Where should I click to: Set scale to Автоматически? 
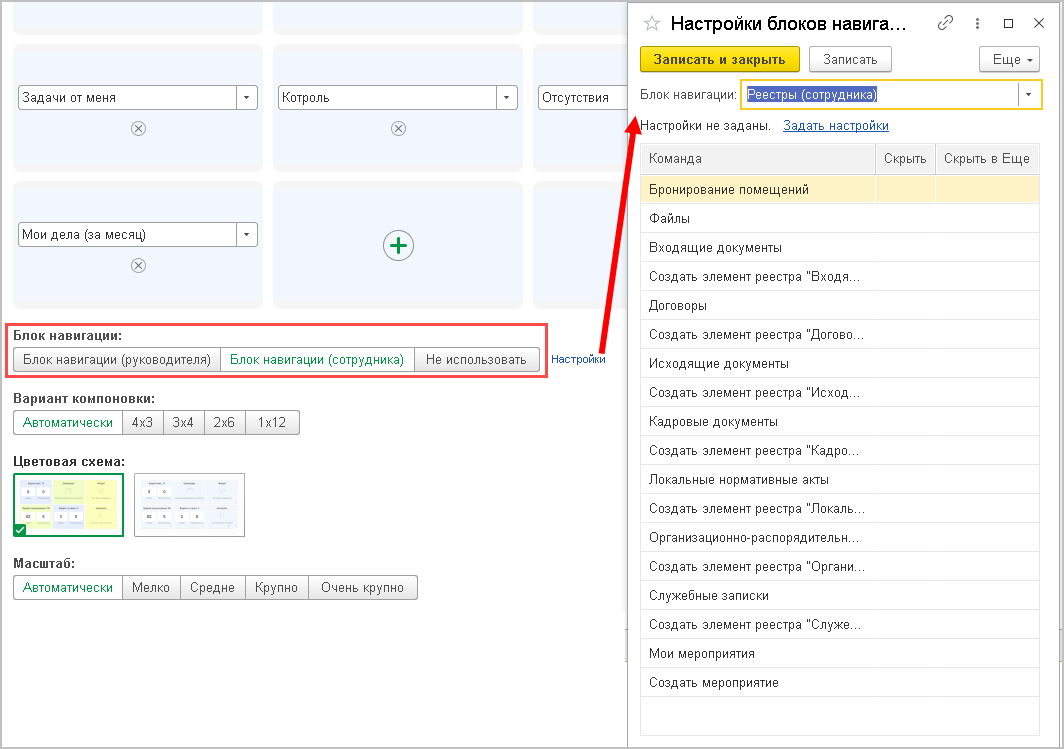point(68,588)
